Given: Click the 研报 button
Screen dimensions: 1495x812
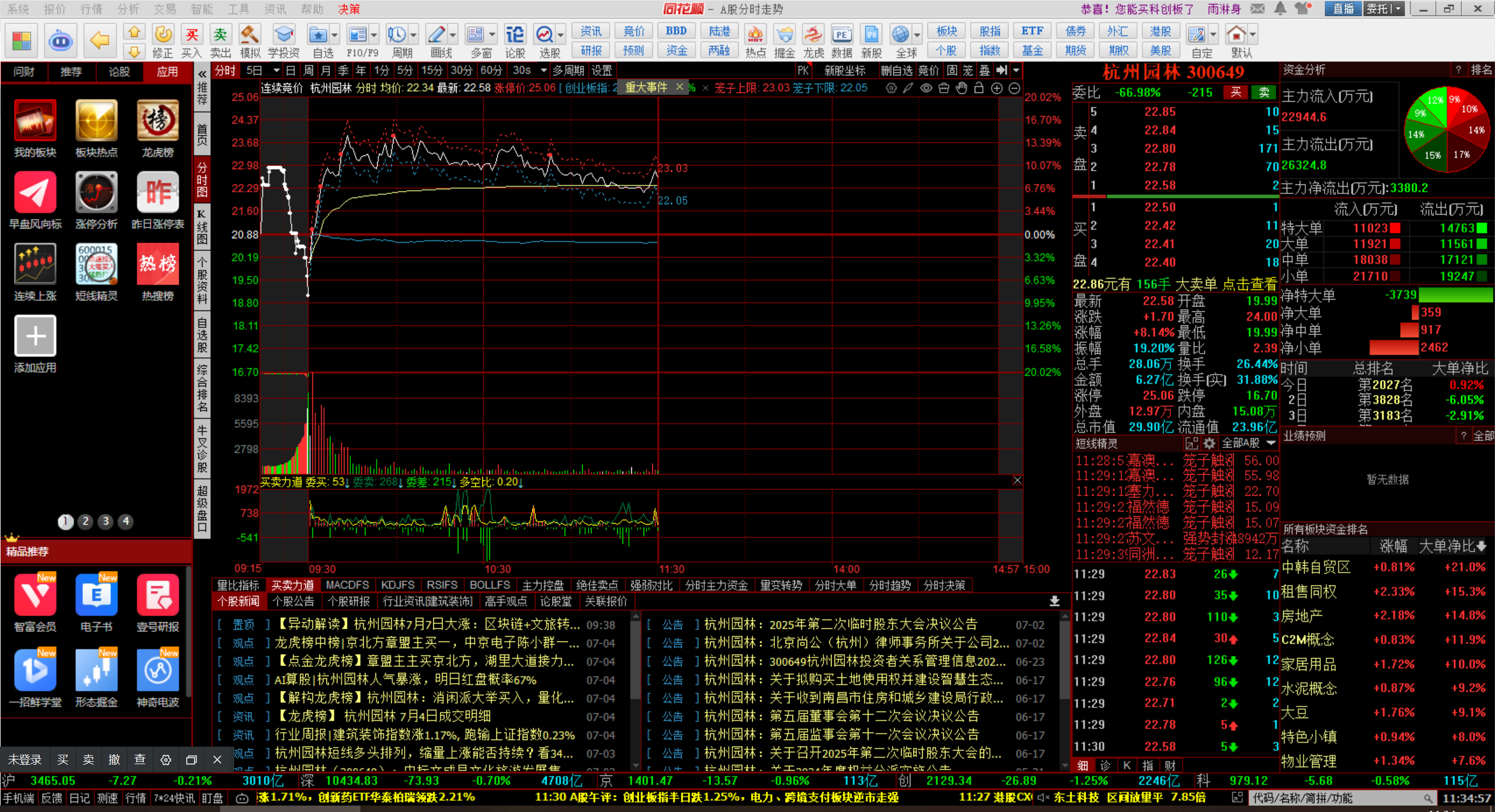Looking at the screenshot, I should [x=591, y=51].
